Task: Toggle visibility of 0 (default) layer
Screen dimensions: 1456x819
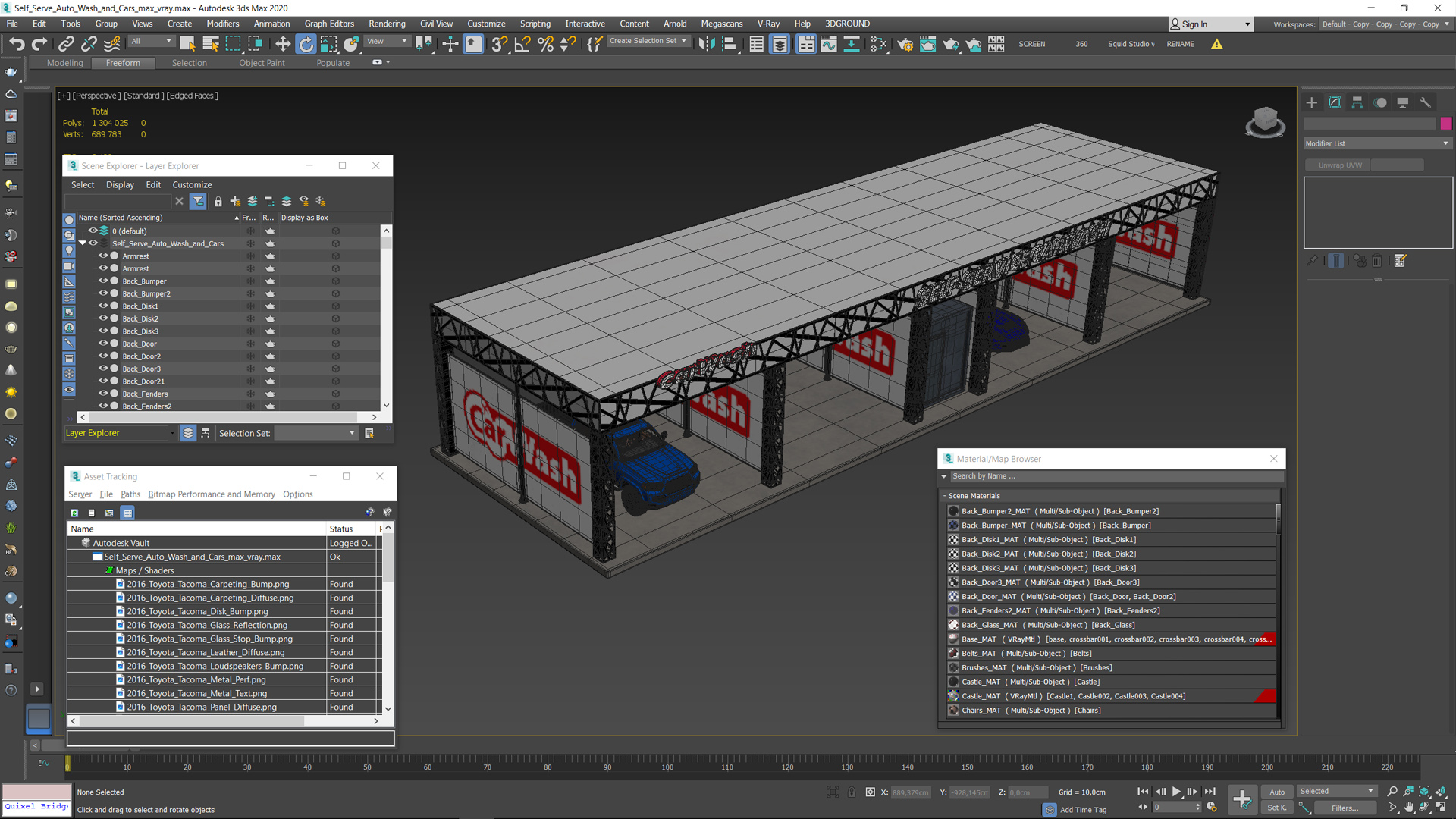Action: click(x=93, y=231)
